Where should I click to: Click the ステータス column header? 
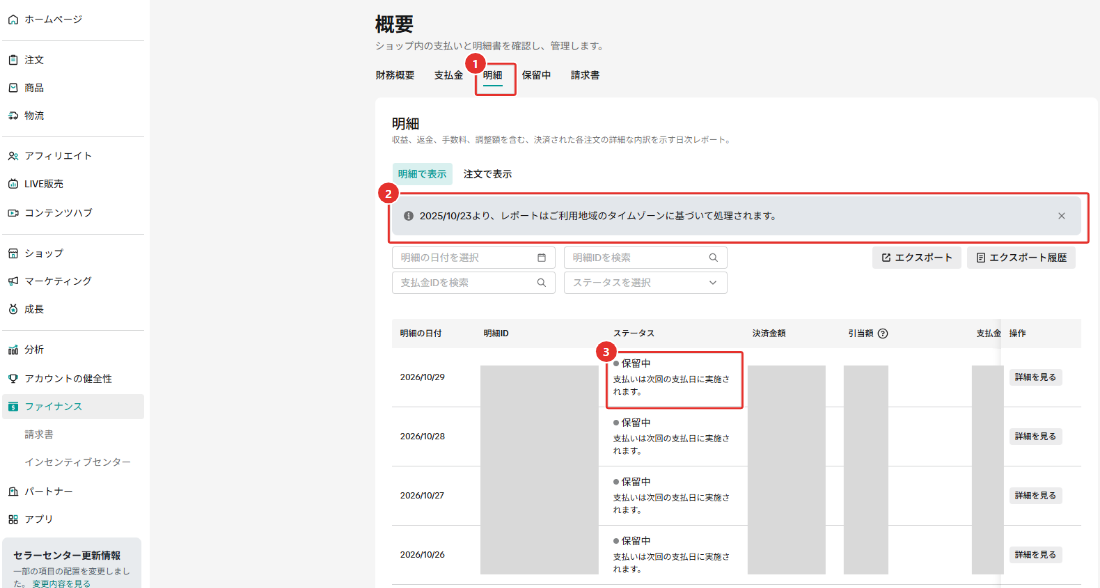pyautogui.click(x=633, y=333)
